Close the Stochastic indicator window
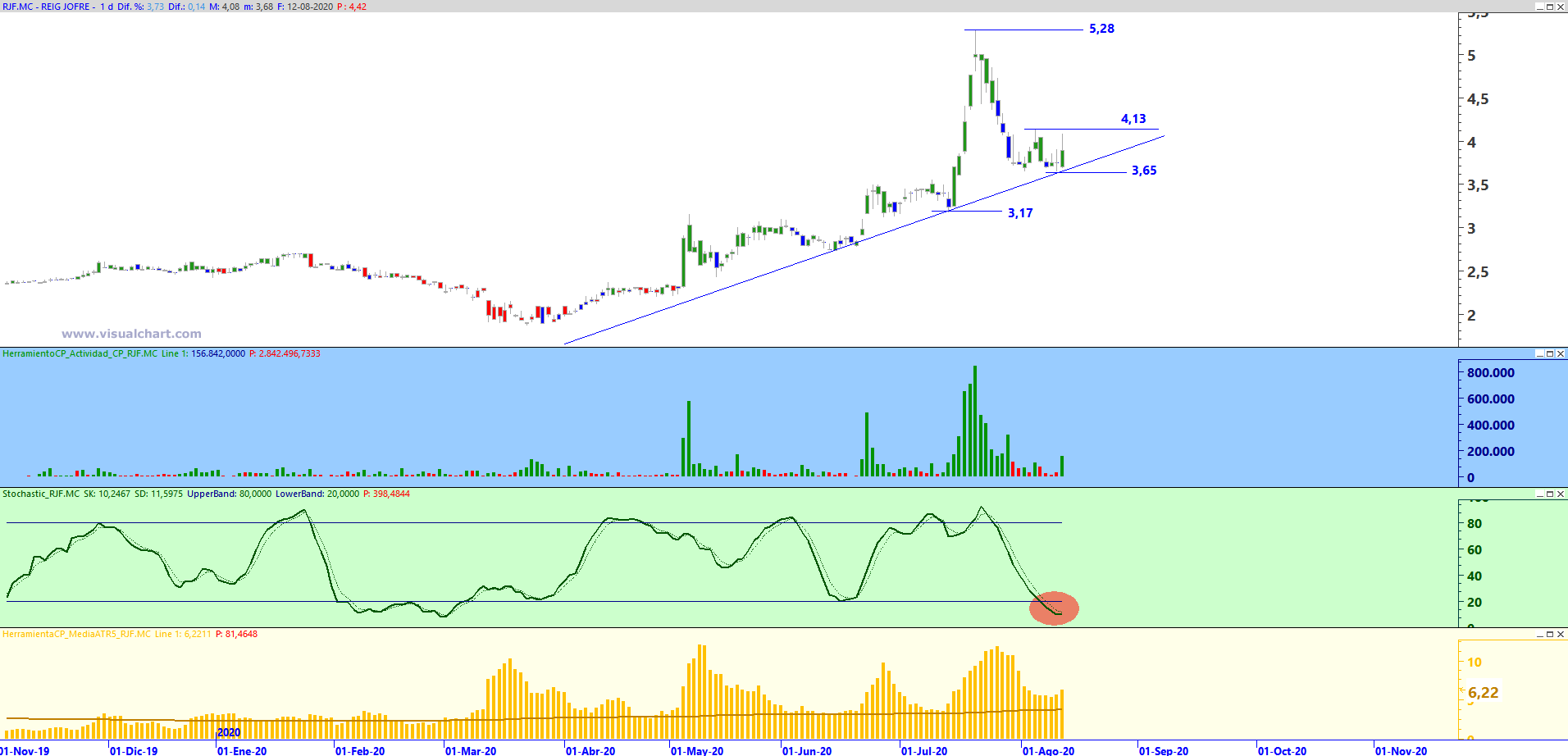Screen dimensions: 1568x756 click(x=1561, y=494)
